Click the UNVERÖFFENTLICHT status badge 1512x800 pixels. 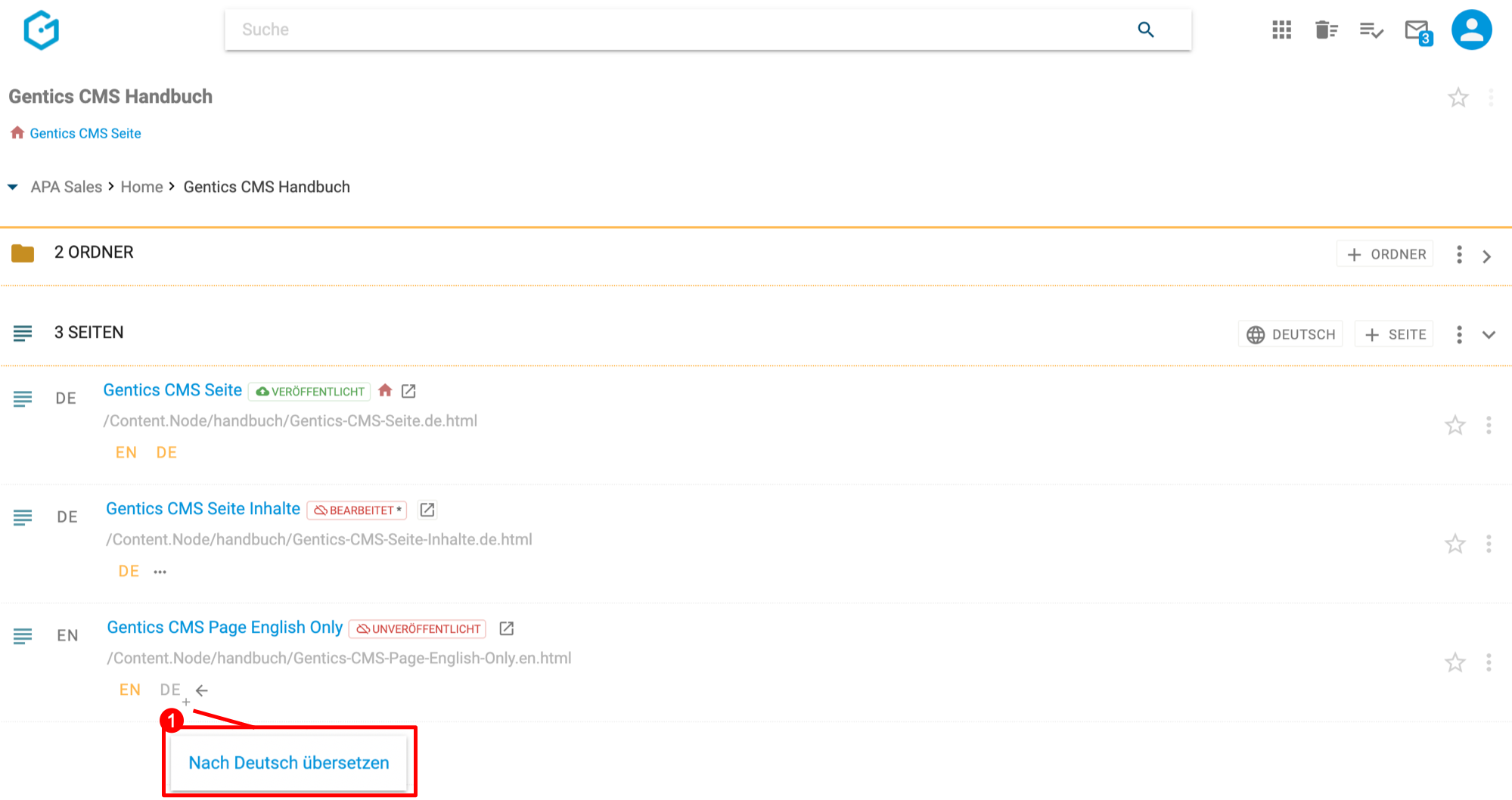[418, 629]
